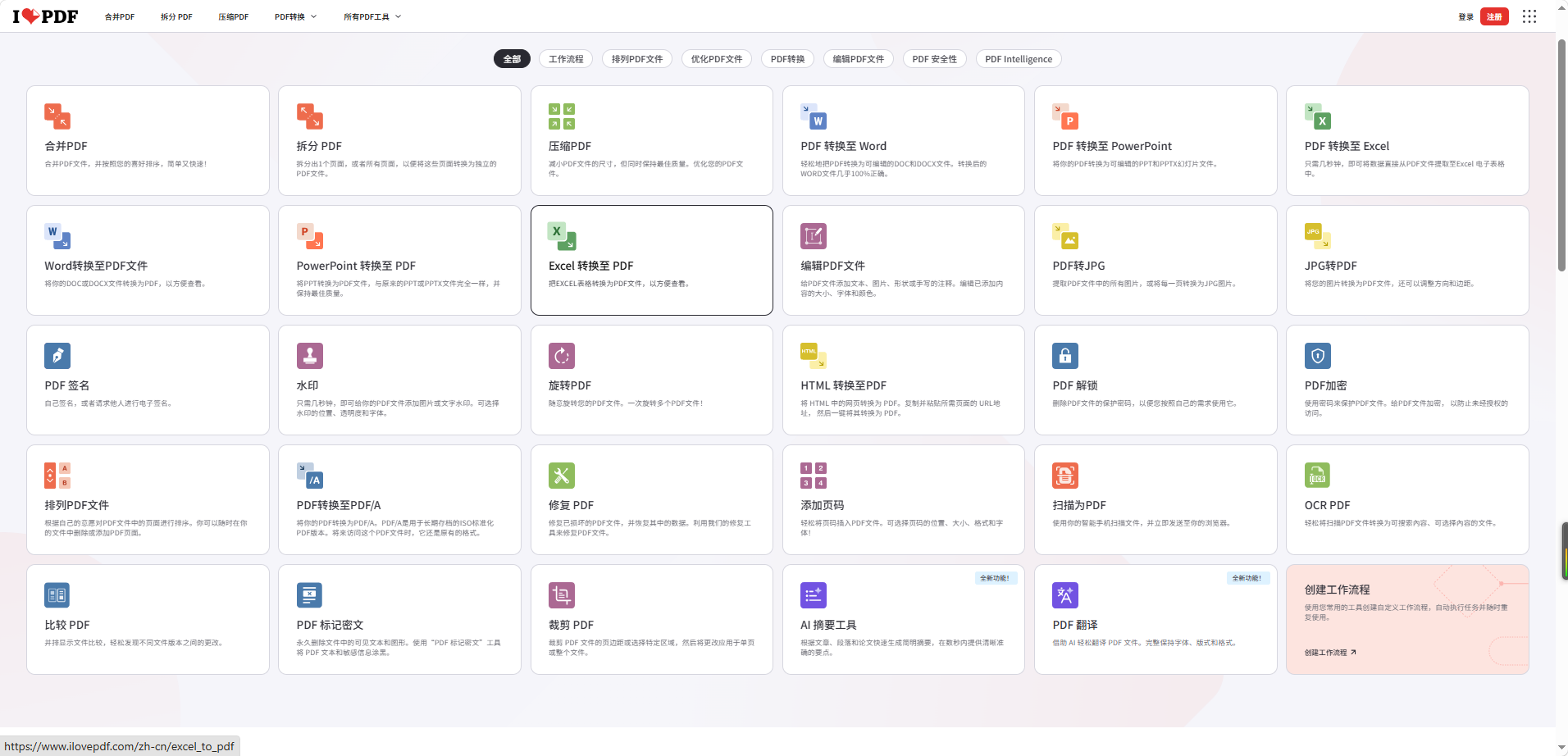
Task: Expand the 所有PDF工具 dropdown menu
Action: [372, 16]
